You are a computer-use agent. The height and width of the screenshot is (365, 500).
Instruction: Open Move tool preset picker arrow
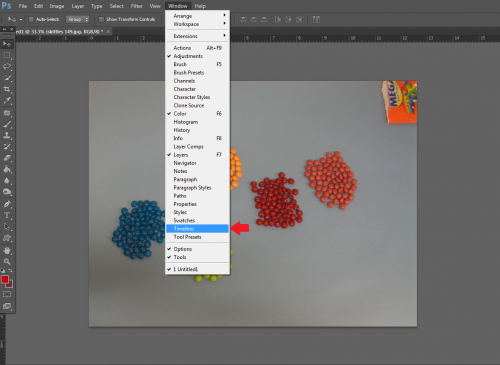21,19
